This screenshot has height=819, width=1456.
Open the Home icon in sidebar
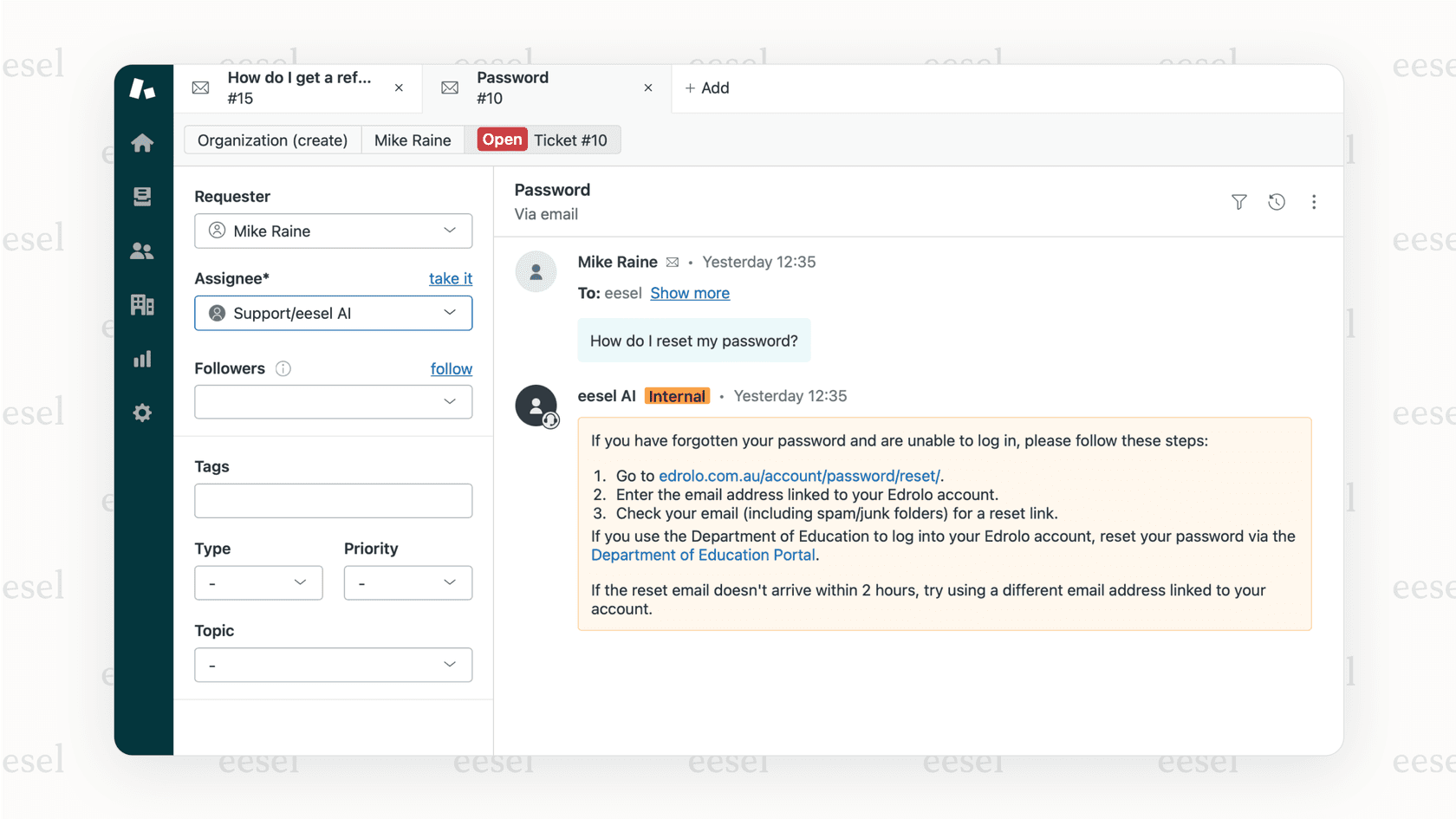coord(142,143)
